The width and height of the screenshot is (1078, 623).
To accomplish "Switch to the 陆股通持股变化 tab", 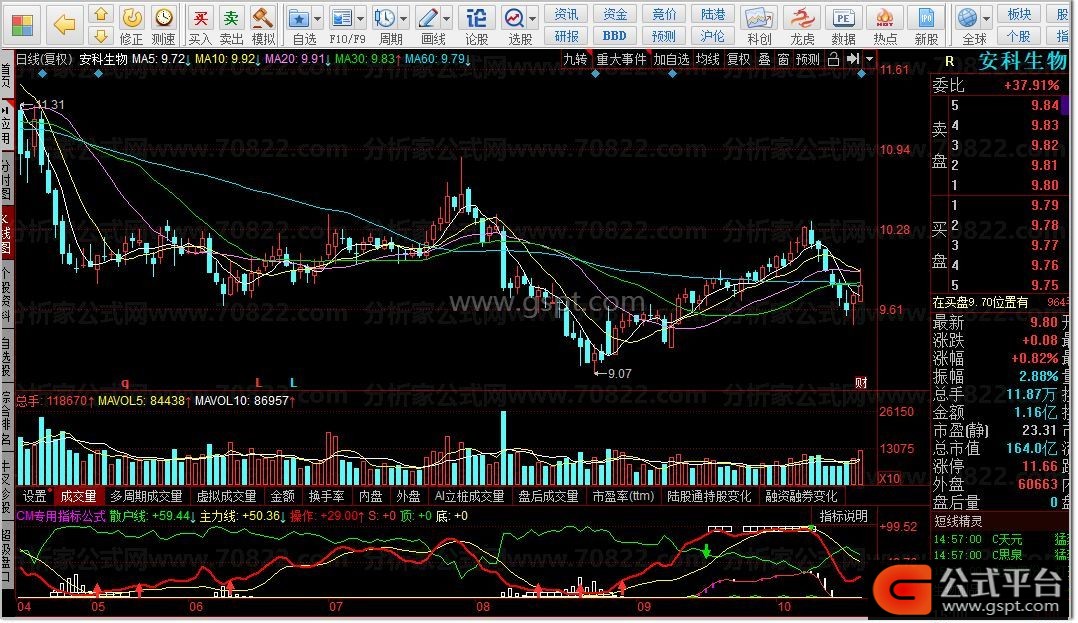I will click(x=710, y=496).
